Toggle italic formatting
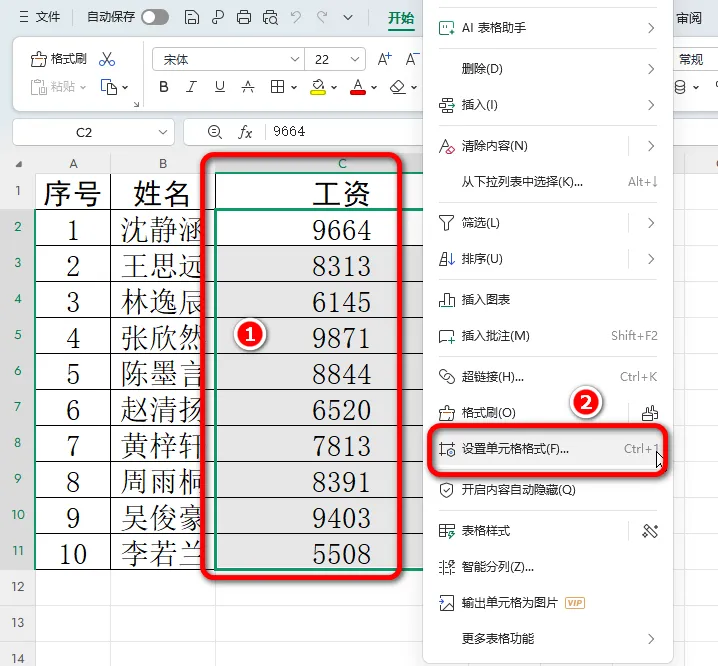 (191, 87)
